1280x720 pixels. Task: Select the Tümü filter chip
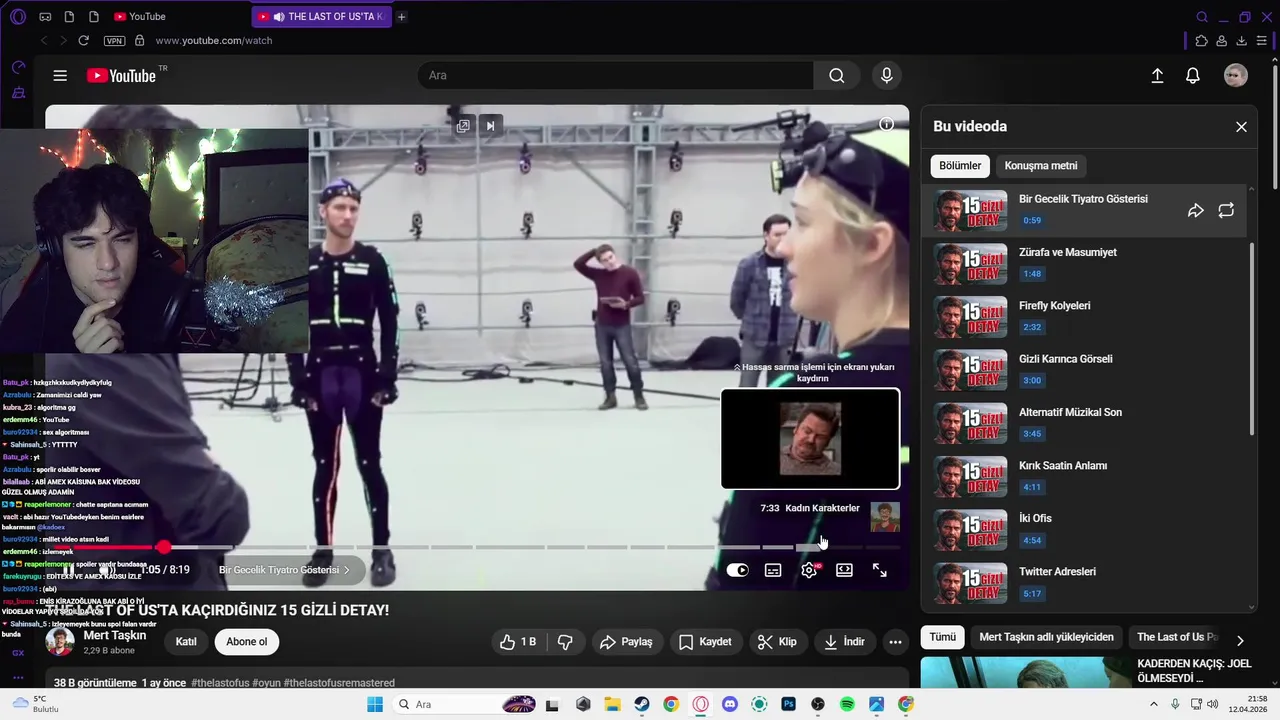coord(942,637)
